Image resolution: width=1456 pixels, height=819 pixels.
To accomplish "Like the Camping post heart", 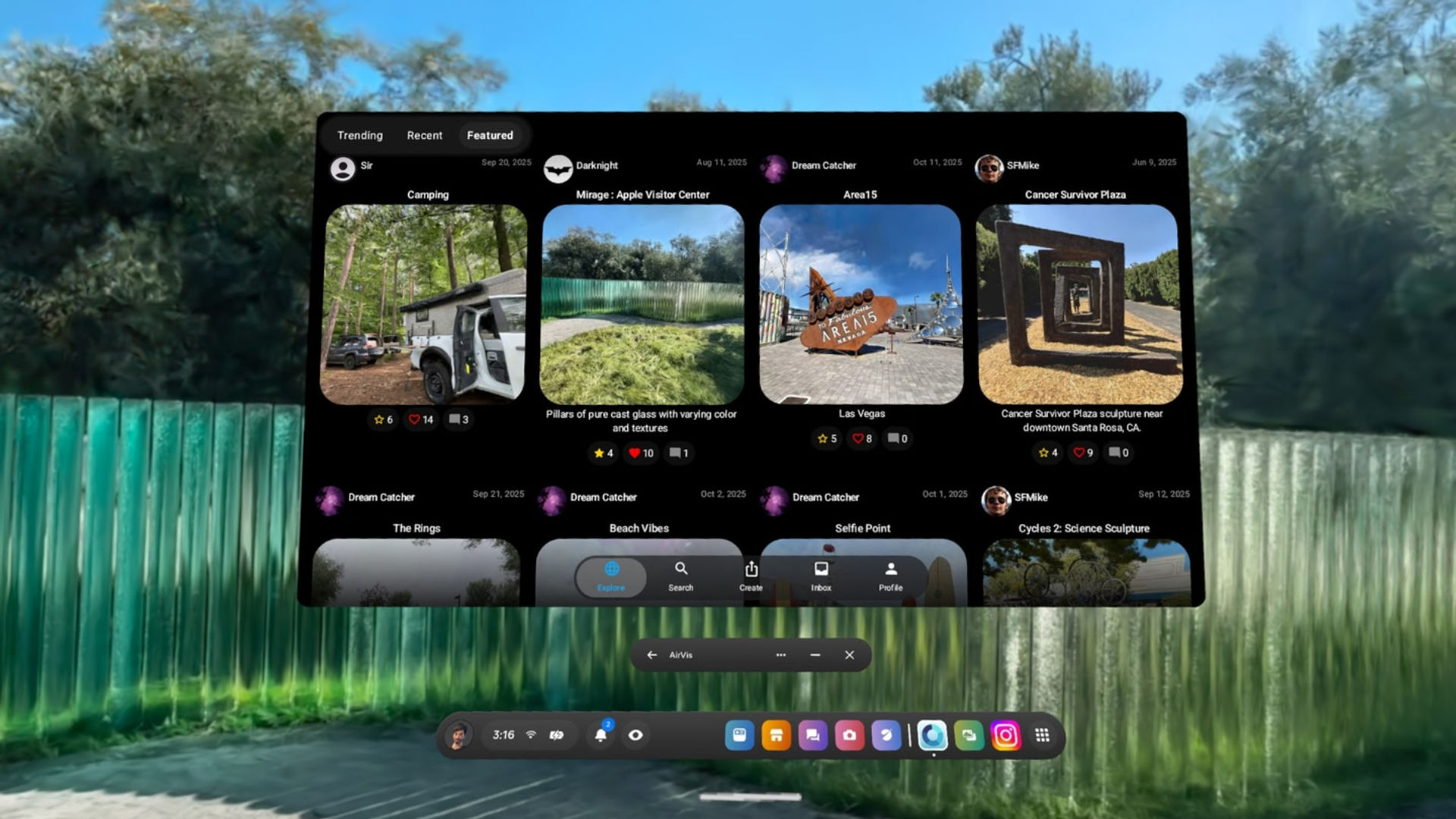I will (414, 419).
